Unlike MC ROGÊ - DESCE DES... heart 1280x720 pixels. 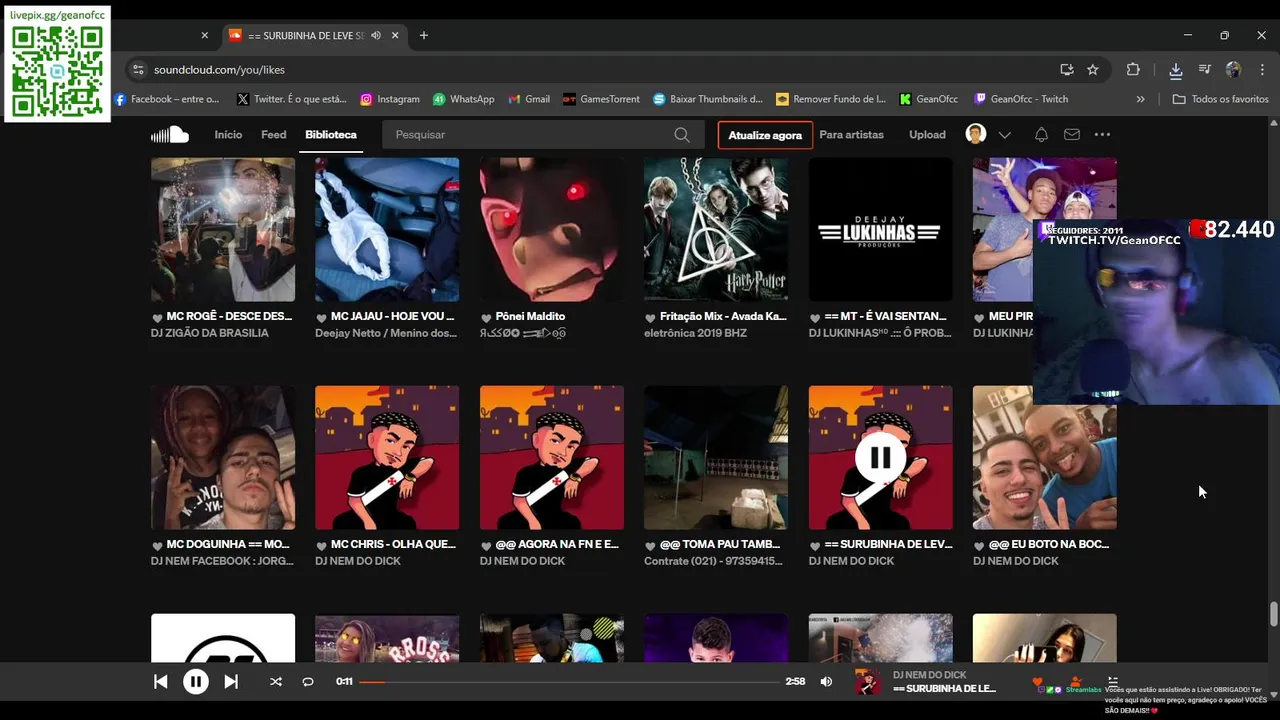point(157,317)
